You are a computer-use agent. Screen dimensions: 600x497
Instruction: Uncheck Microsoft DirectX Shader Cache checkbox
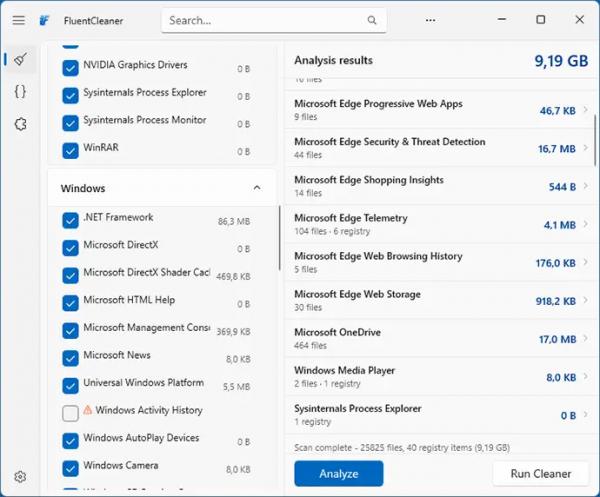[70, 276]
